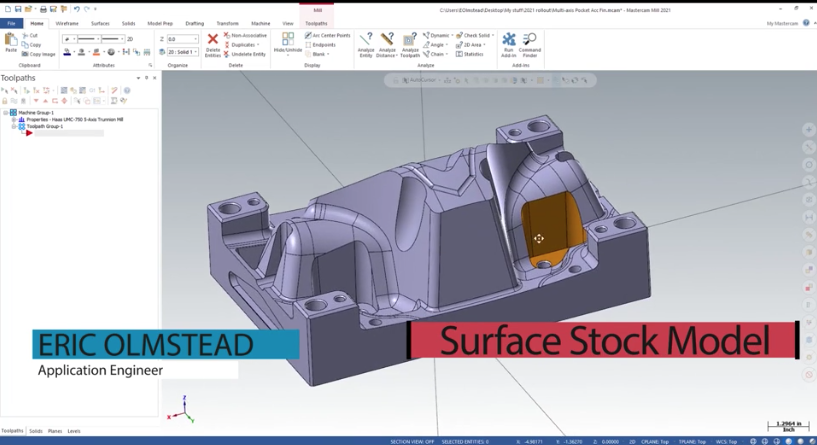Click the Angle analyze button

434,45
